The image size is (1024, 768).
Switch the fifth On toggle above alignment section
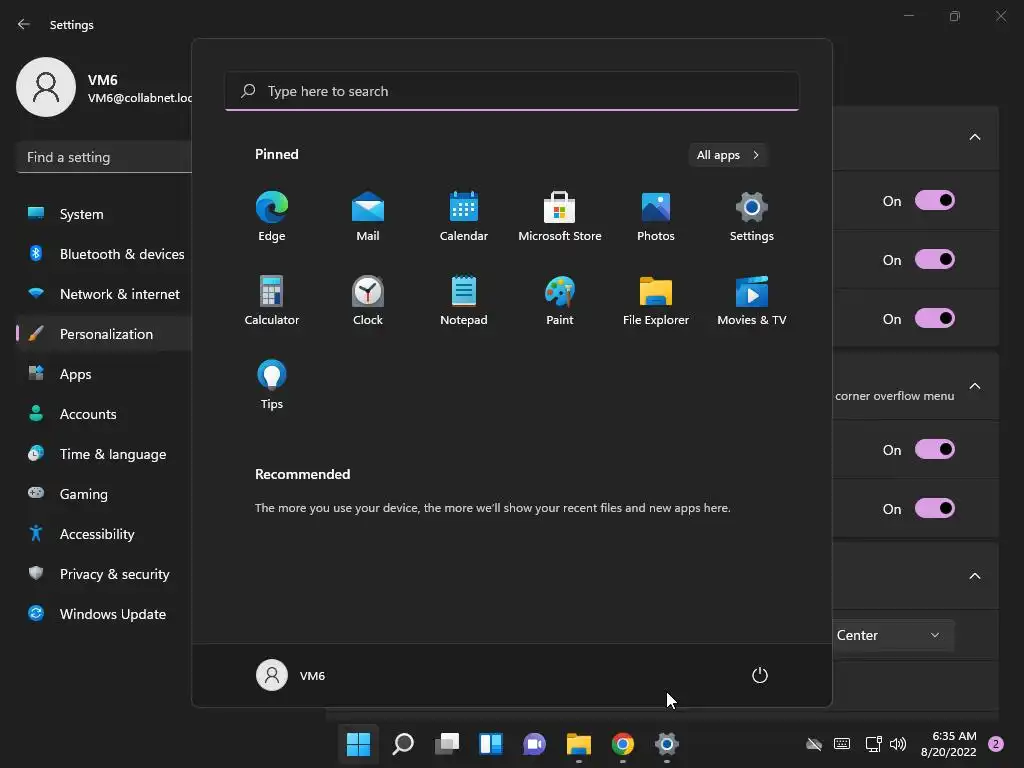point(935,508)
